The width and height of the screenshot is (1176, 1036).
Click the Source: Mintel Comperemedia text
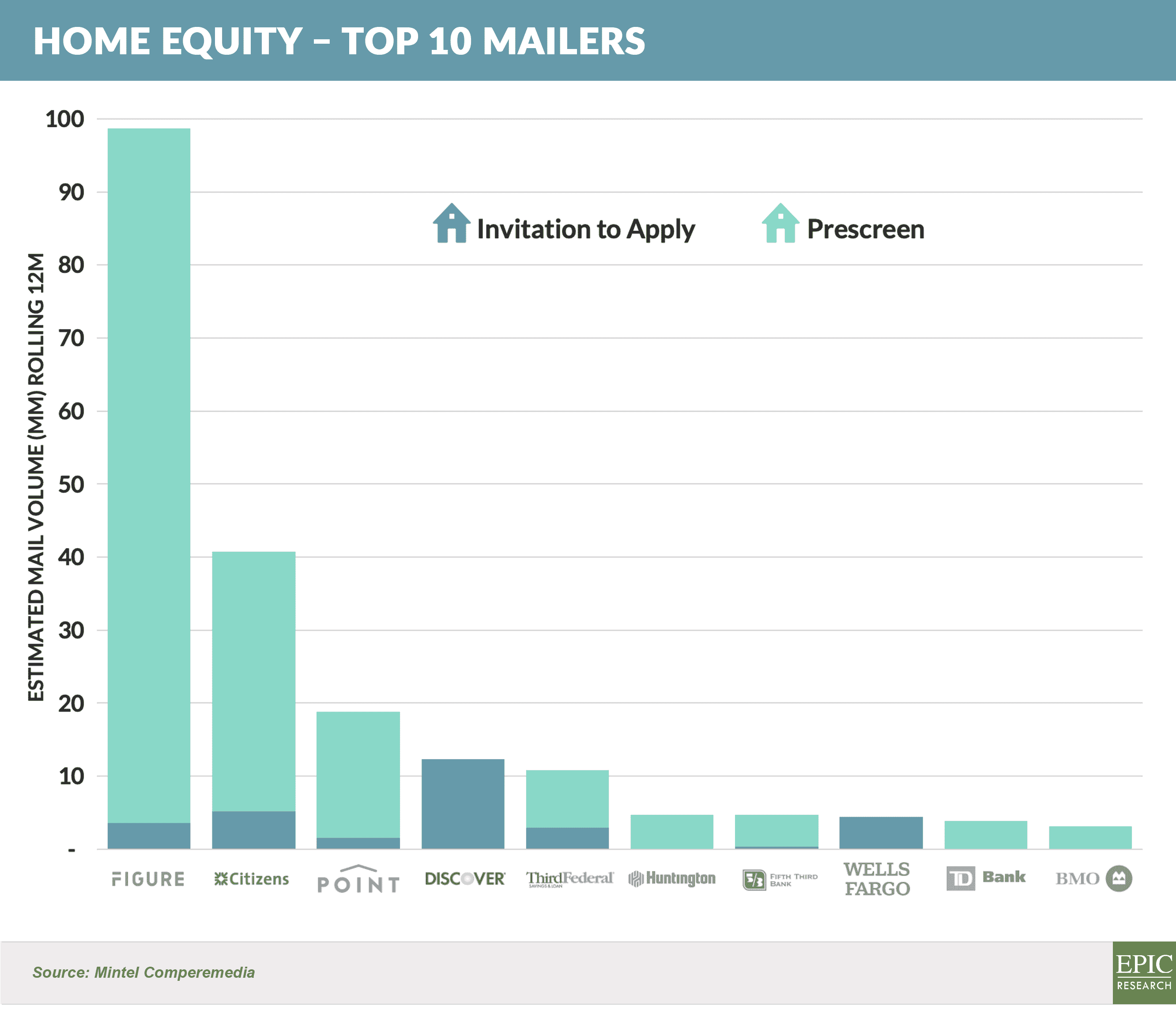(143, 973)
